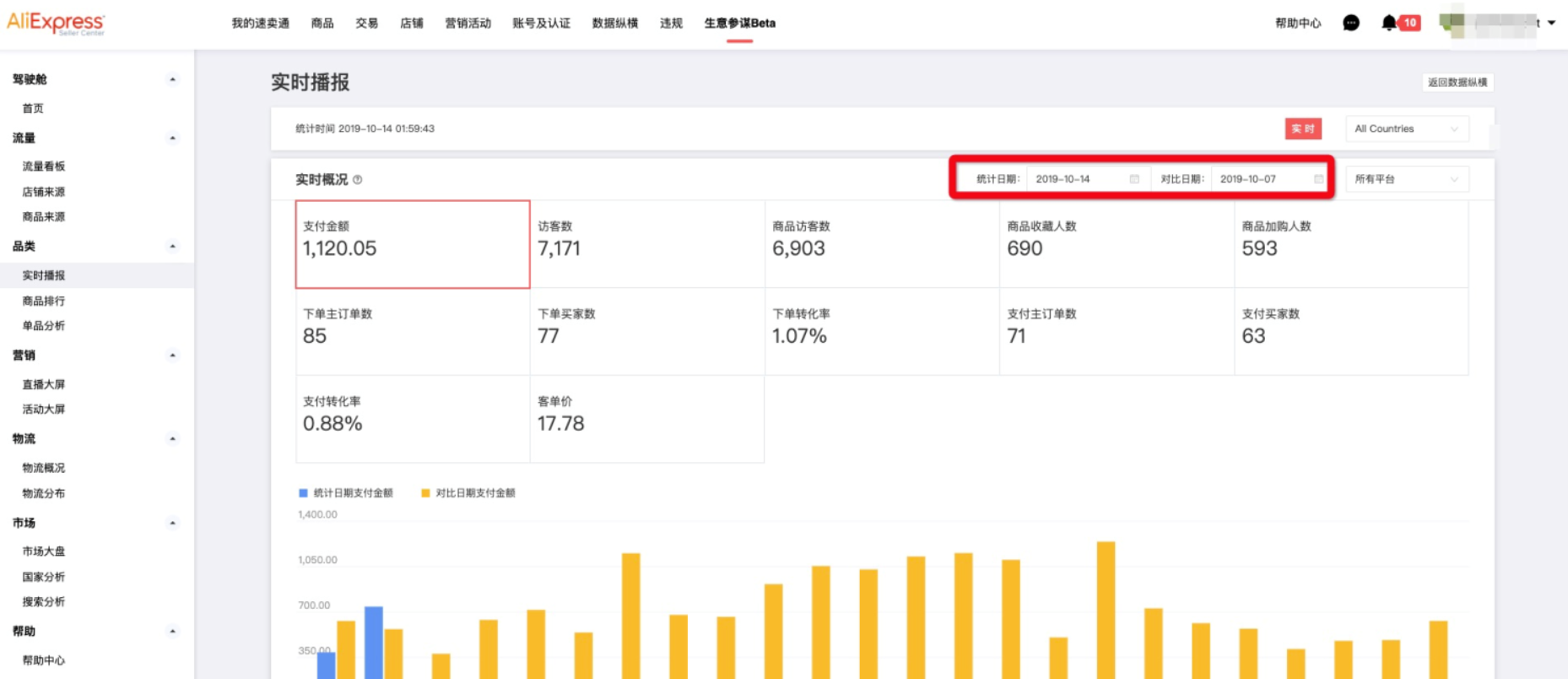Click the help icon beside 实时概况
This screenshot has width=1568, height=679.
[x=358, y=180]
